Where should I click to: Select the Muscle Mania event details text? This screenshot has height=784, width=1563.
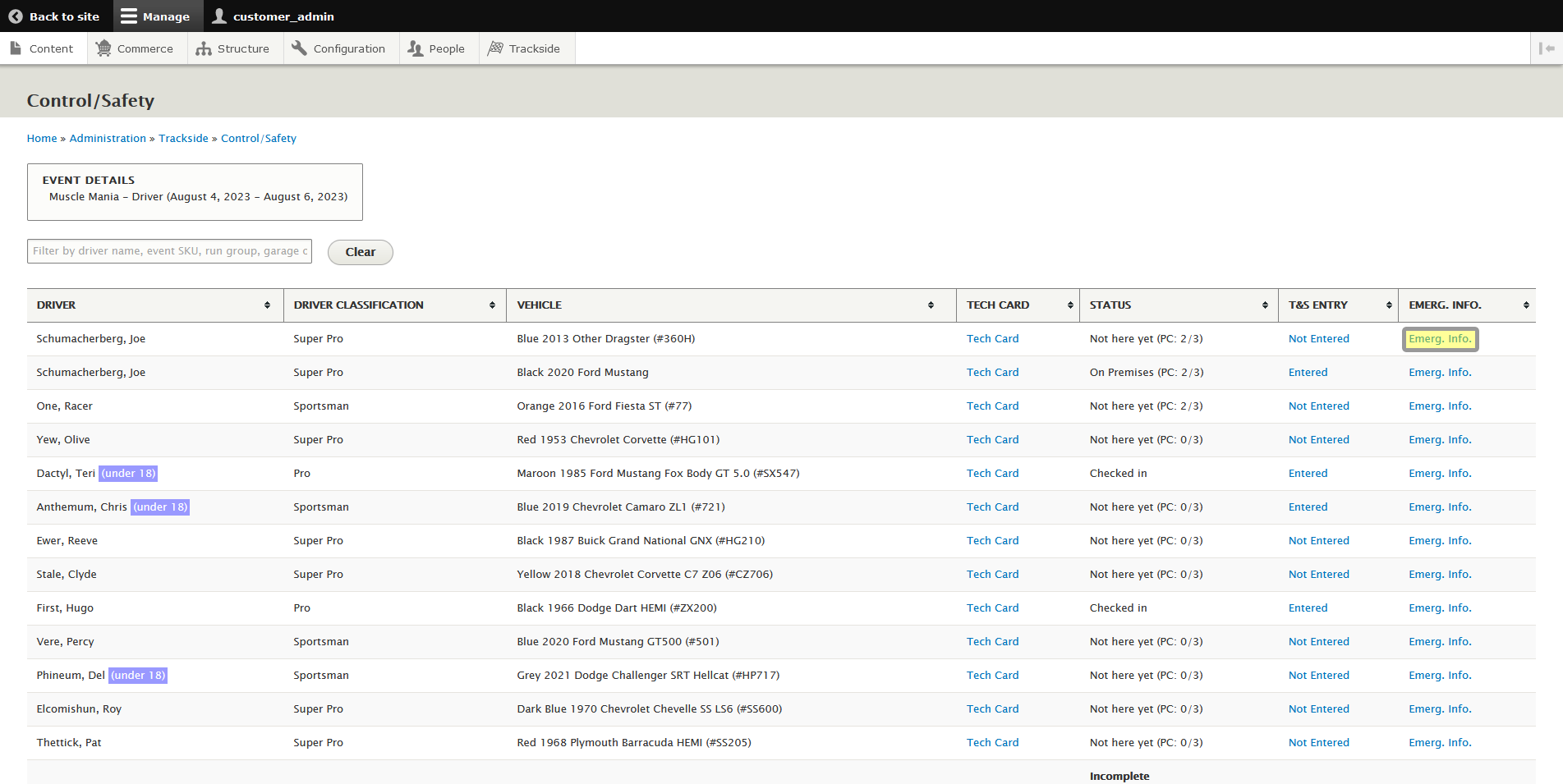(198, 197)
